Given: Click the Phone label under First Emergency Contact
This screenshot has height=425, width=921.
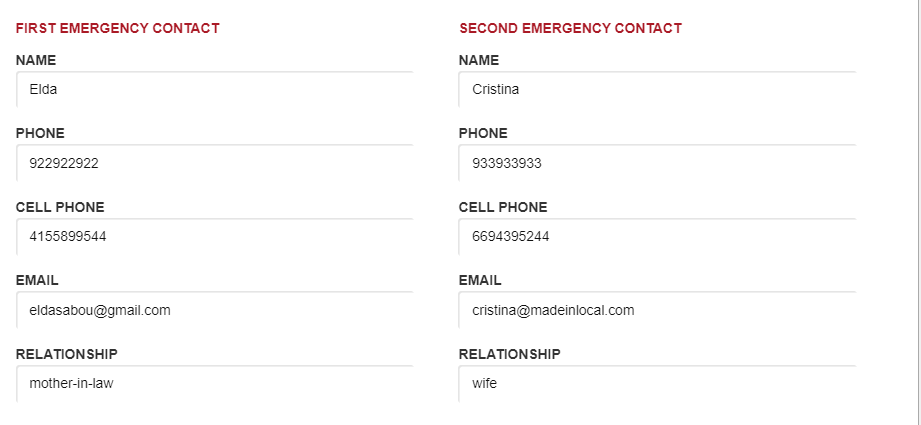Looking at the screenshot, I should pyautogui.click(x=40, y=133).
